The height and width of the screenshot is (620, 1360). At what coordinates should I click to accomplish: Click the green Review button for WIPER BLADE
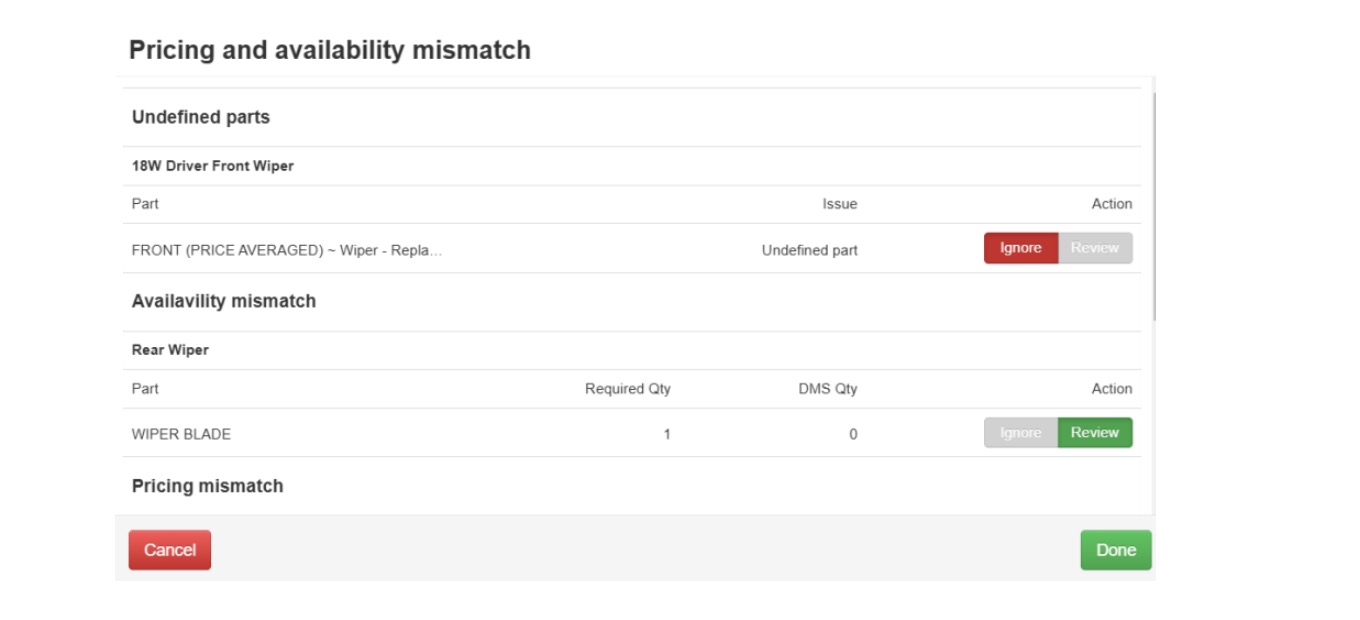[1095, 433]
